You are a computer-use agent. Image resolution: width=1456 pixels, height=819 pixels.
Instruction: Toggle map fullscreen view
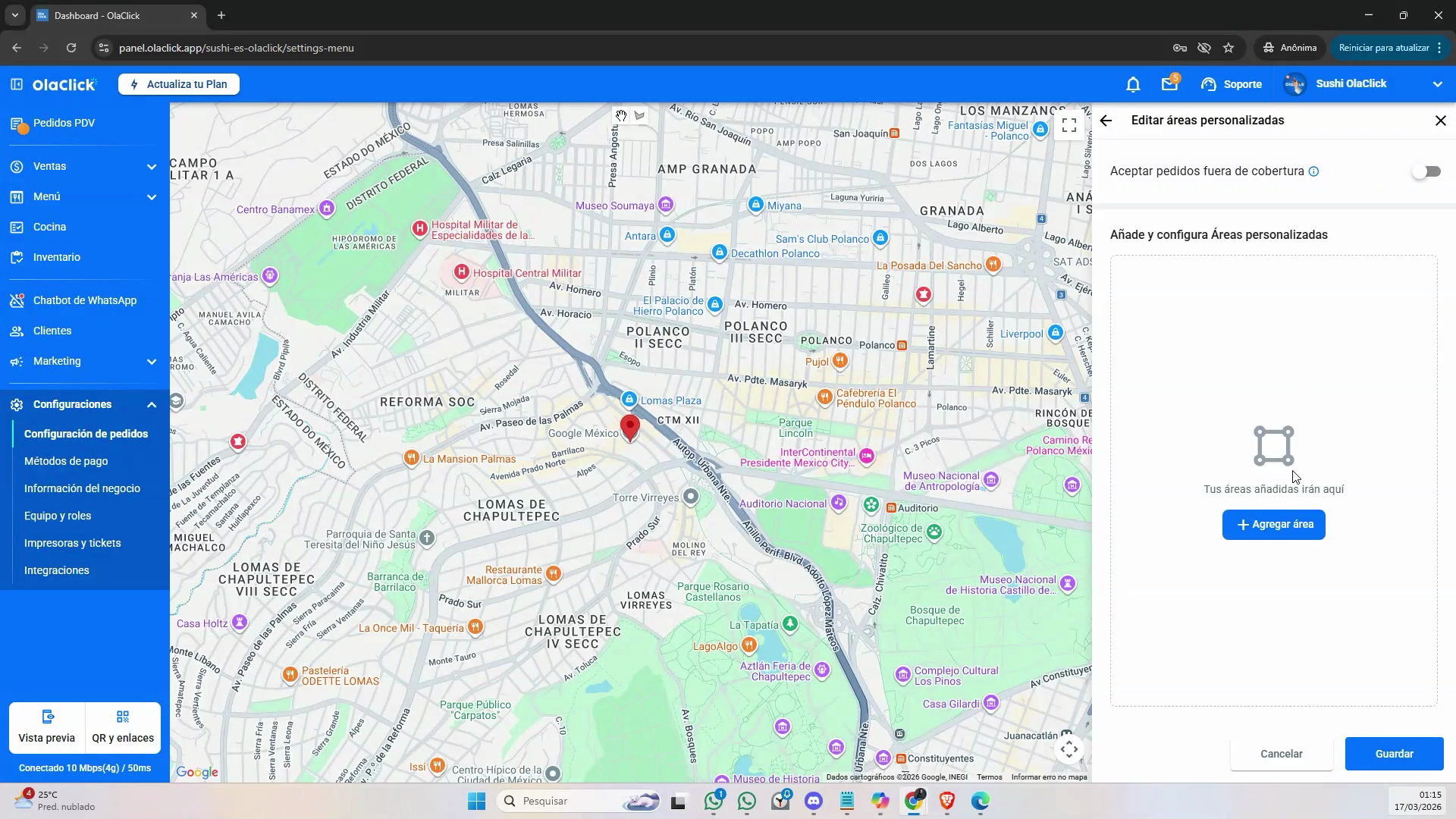pyautogui.click(x=1069, y=125)
